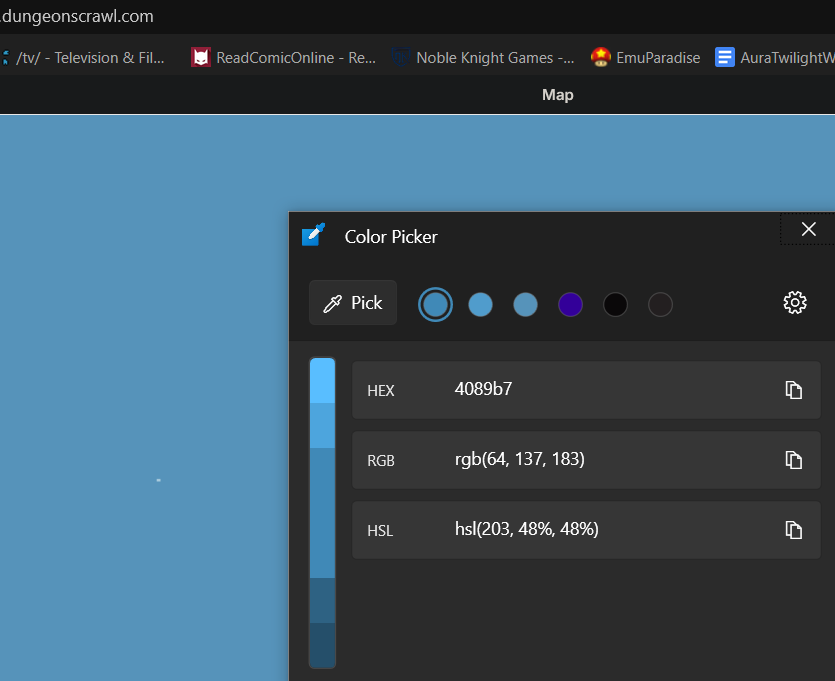Open the AuraTwilight document bookmark
Screen dimensions: 835x681
(x=775, y=58)
